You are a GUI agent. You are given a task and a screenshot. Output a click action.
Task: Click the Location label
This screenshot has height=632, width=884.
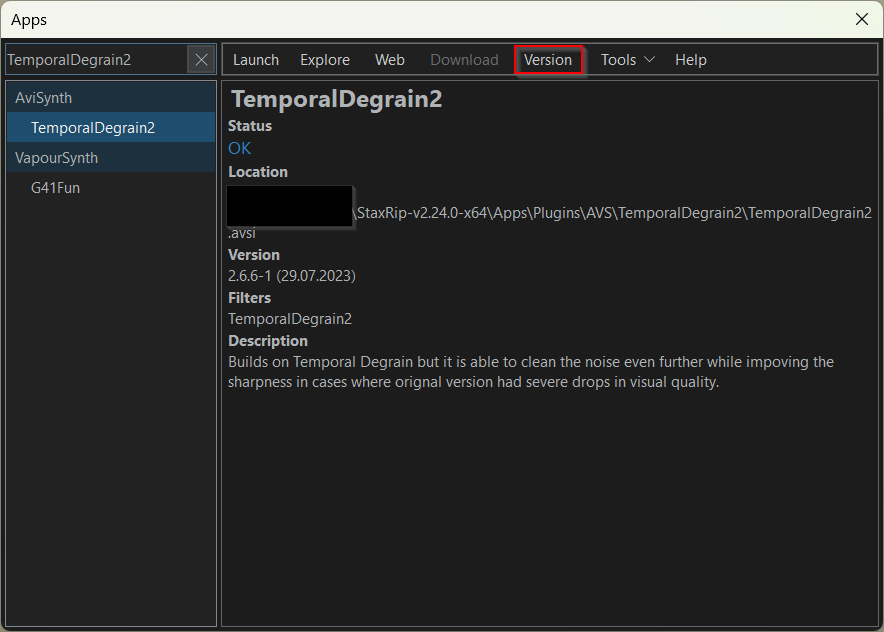258,172
